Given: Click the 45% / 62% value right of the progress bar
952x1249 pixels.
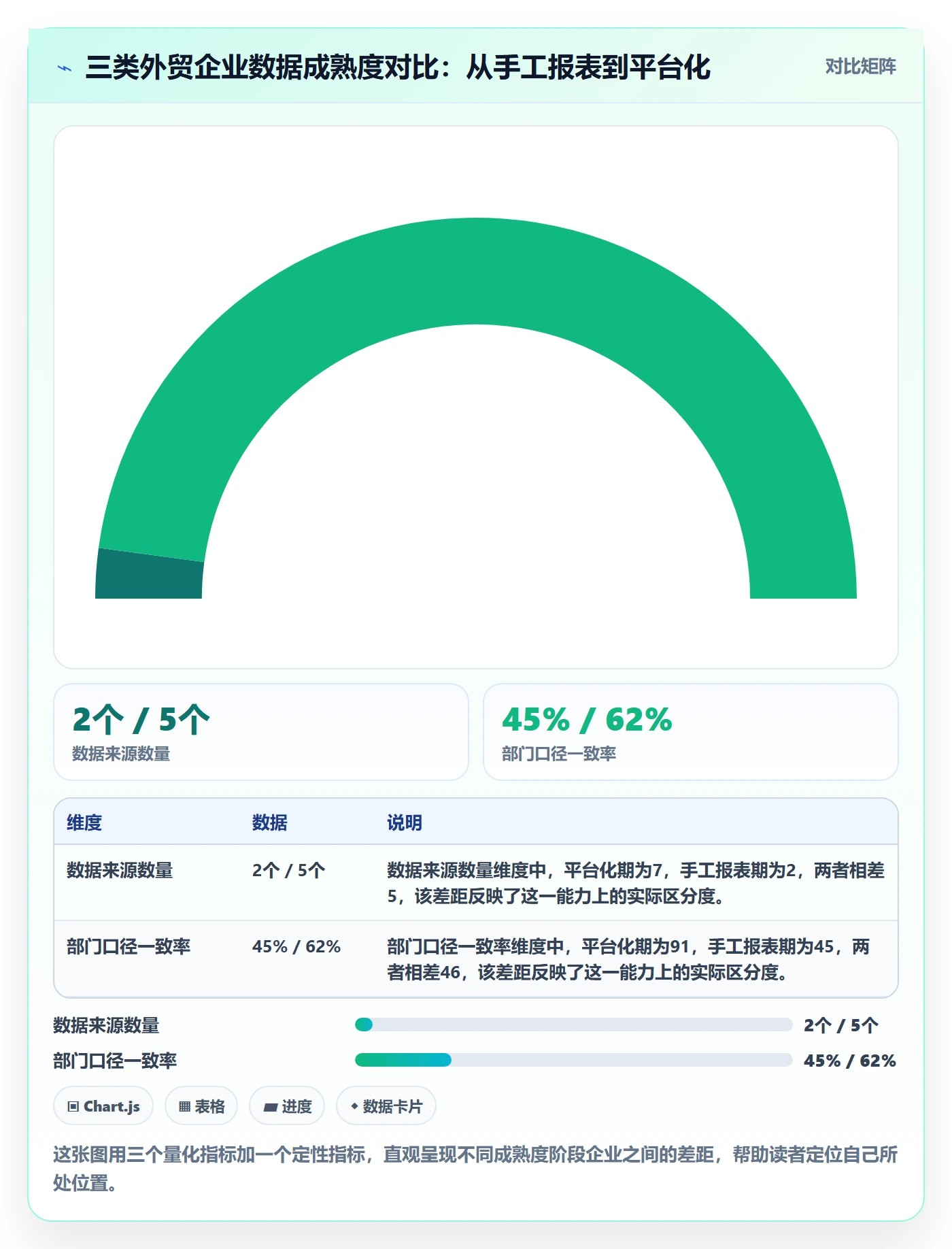Looking at the screenshot, I should click(850, 1061).
